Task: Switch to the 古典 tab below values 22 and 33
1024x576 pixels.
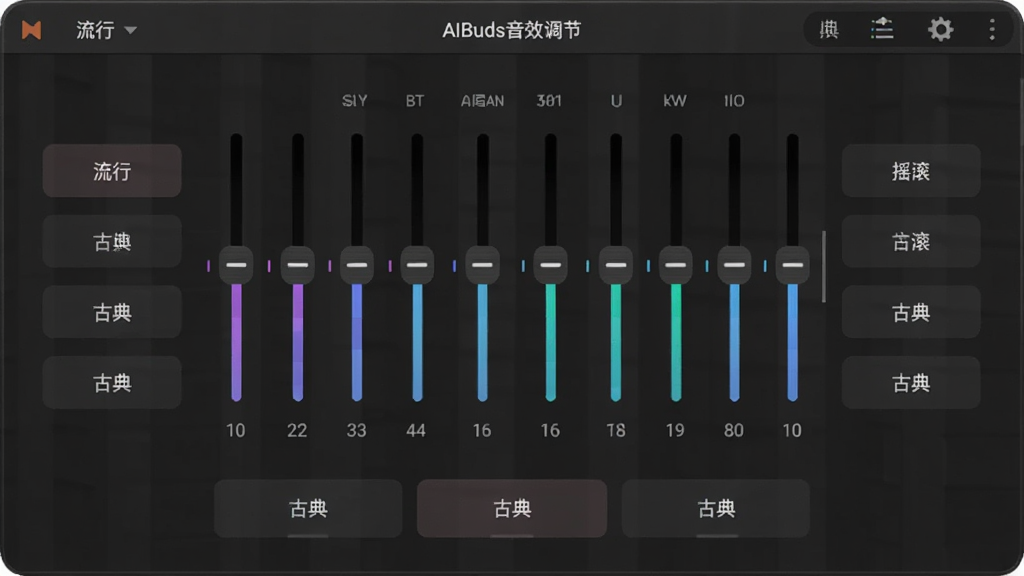Action: coord(308,509)
